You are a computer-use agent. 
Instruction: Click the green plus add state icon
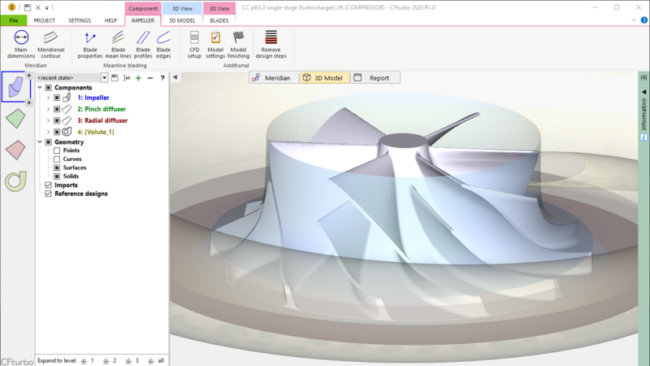pos(138,78)
